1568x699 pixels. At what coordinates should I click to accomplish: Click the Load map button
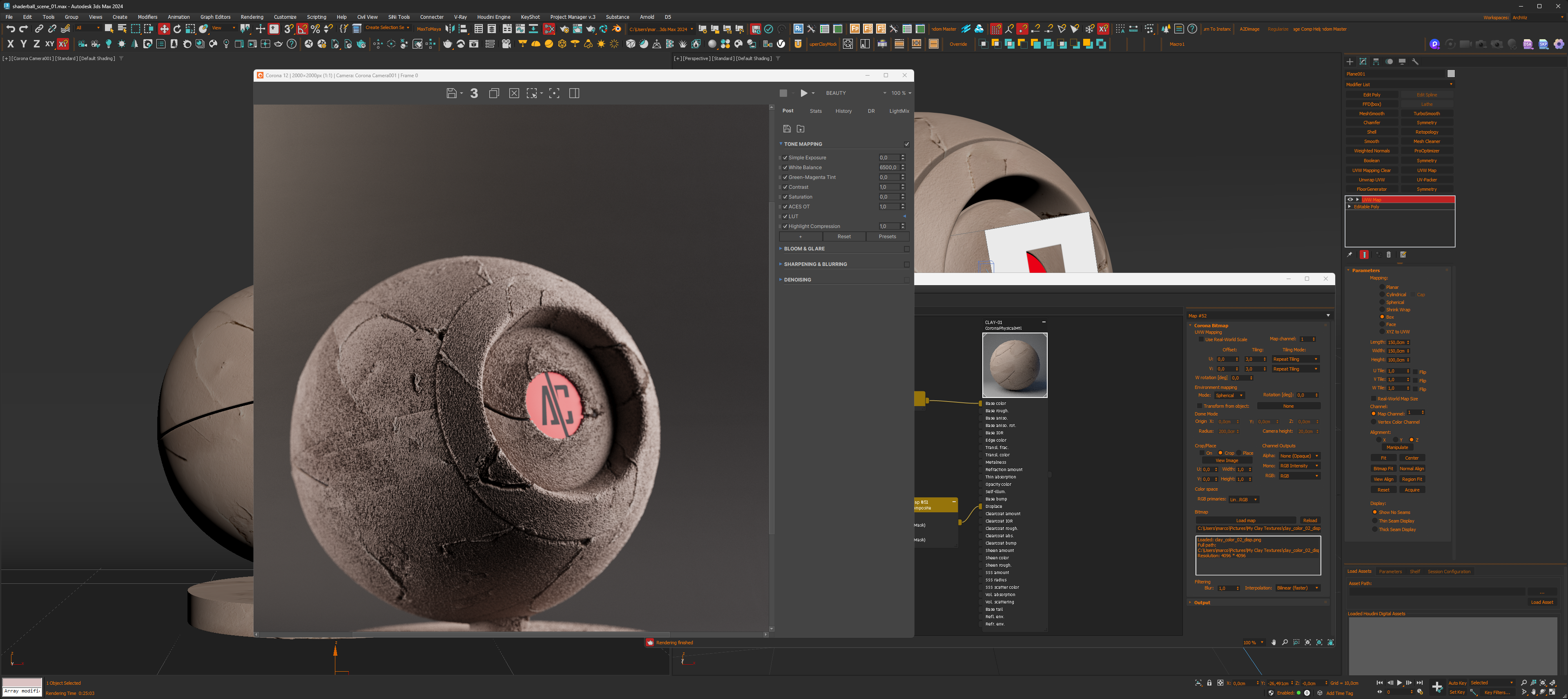(1245, 520)
